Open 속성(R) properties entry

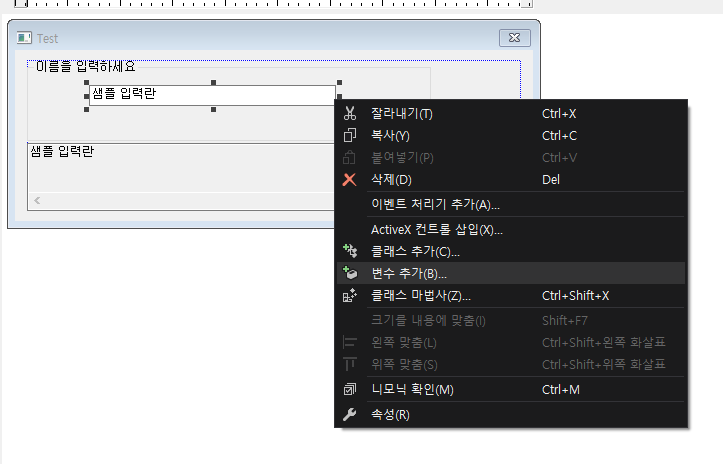click(510, 414)
